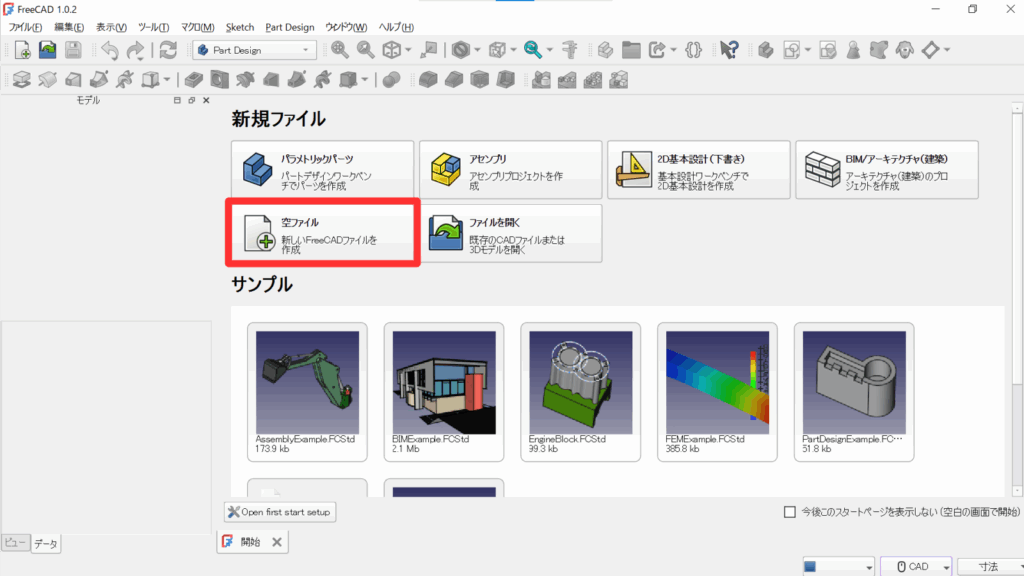Click the Open first start setup button
1024x576 pixels.
(280, 512)
